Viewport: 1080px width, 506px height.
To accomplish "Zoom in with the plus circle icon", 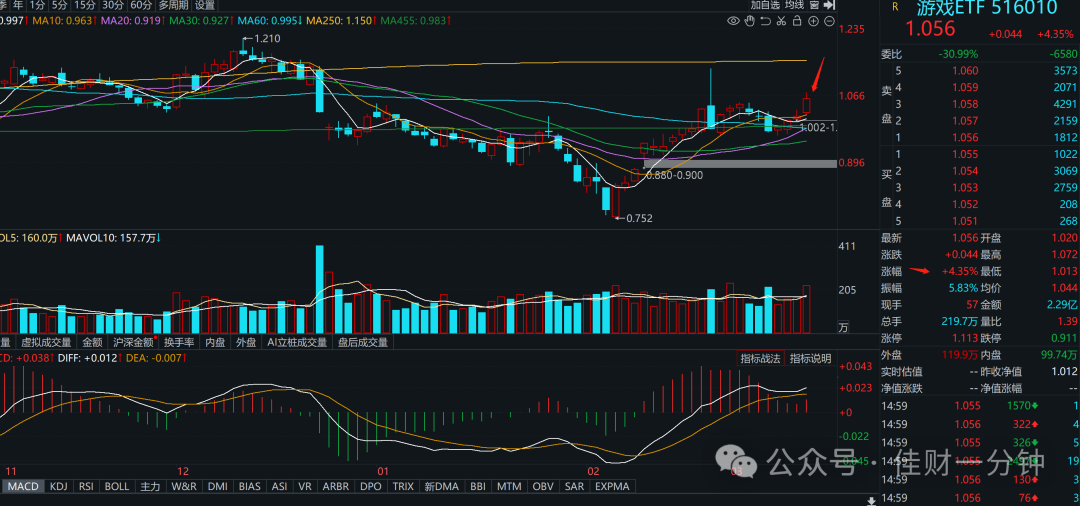I will click(x=813, y=21).
